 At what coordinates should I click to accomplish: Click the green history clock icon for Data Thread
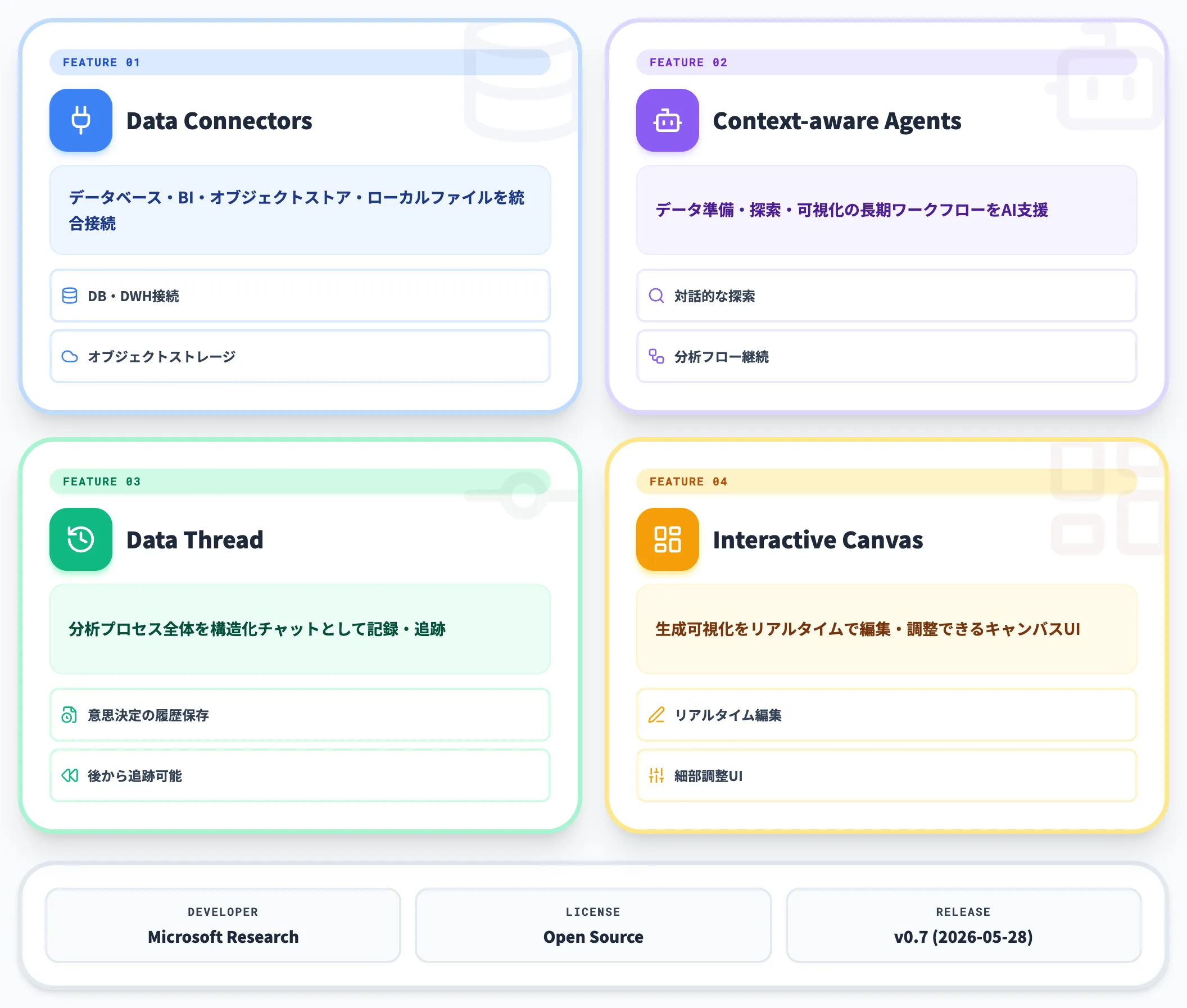click(80, 539)
